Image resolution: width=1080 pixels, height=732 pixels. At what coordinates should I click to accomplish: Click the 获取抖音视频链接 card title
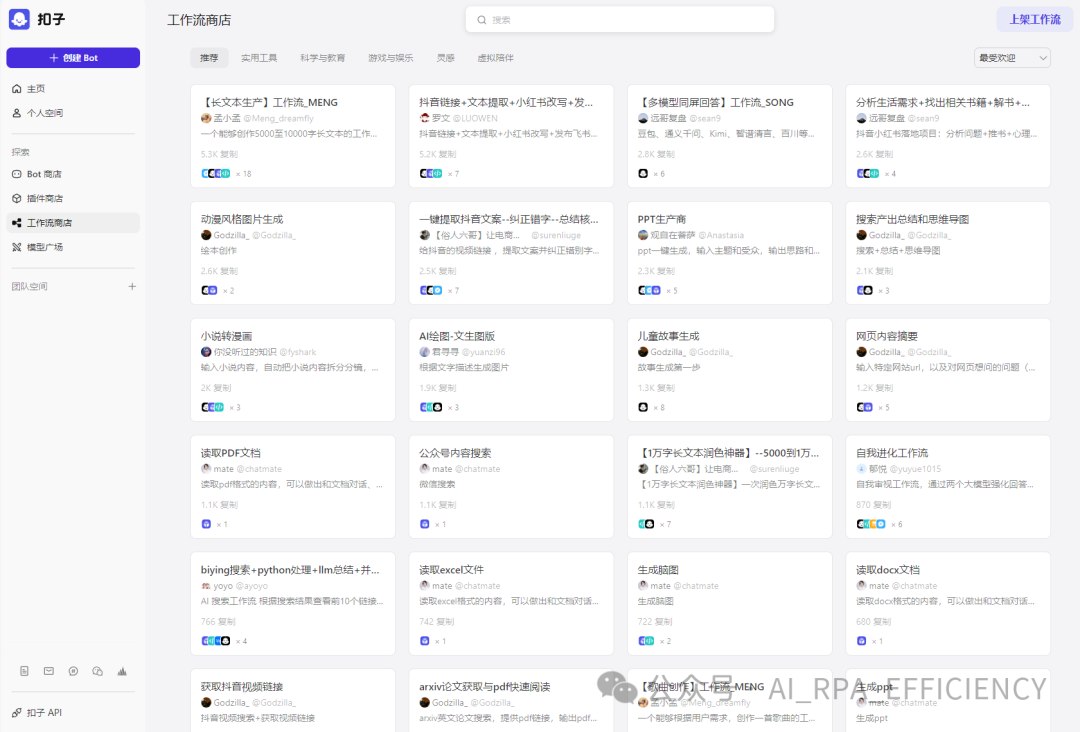tap(242, 687)
